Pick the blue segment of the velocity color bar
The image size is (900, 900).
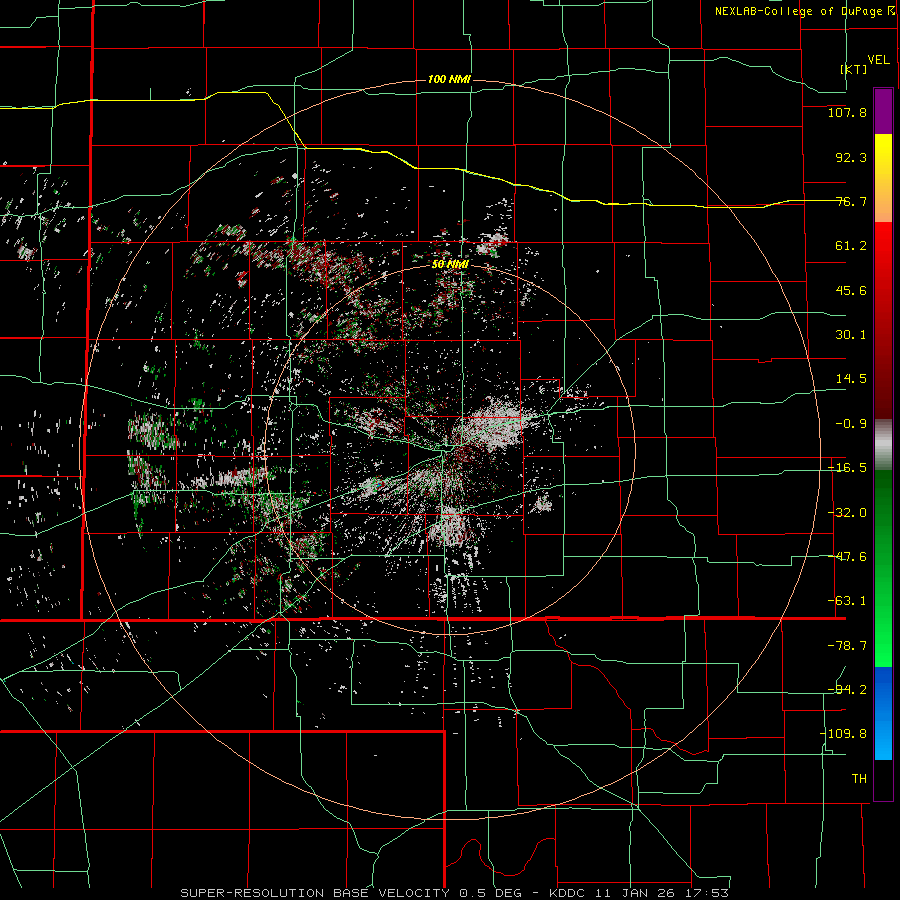[883, 713]
